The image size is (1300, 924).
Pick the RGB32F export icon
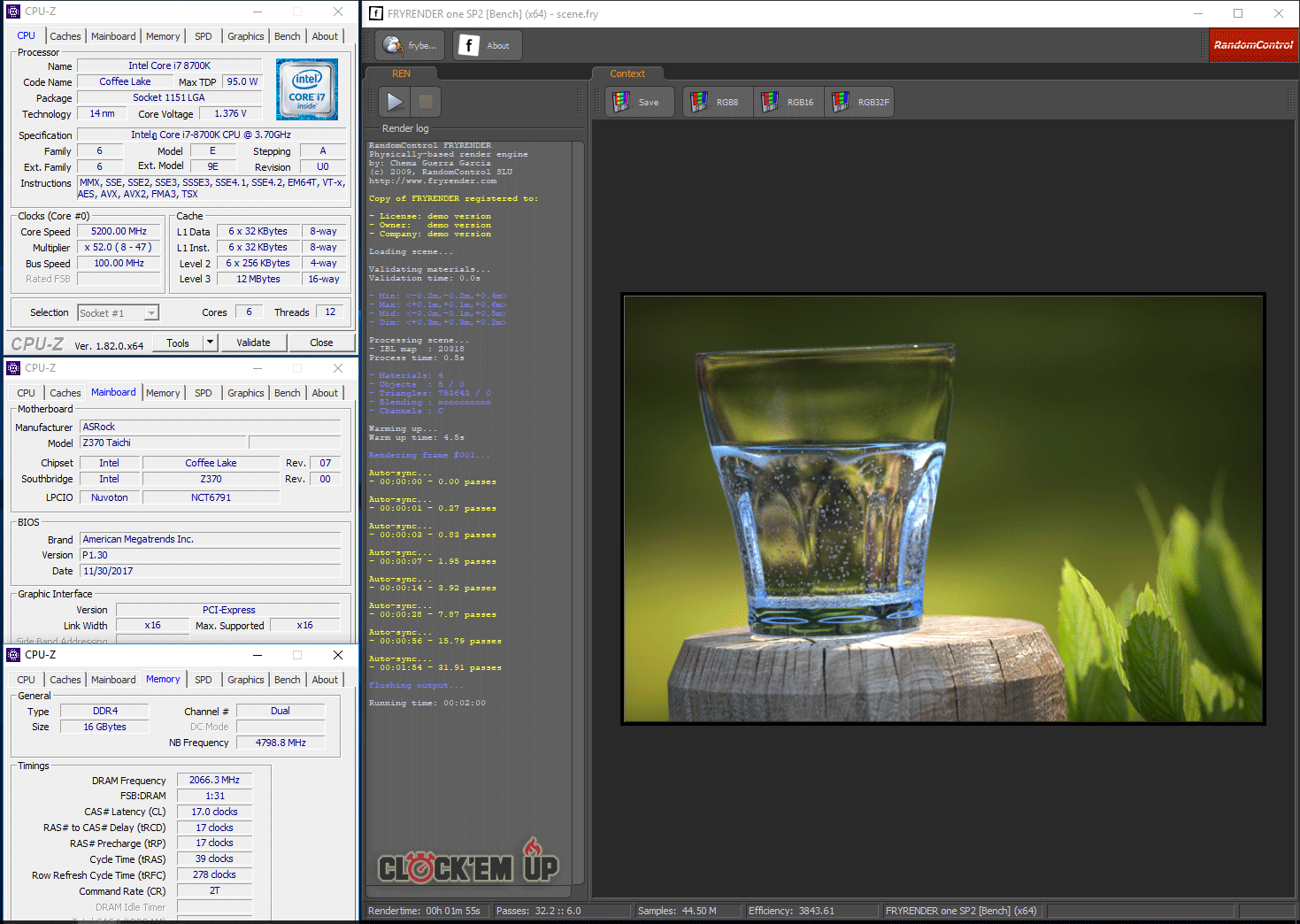pos(841,102)
